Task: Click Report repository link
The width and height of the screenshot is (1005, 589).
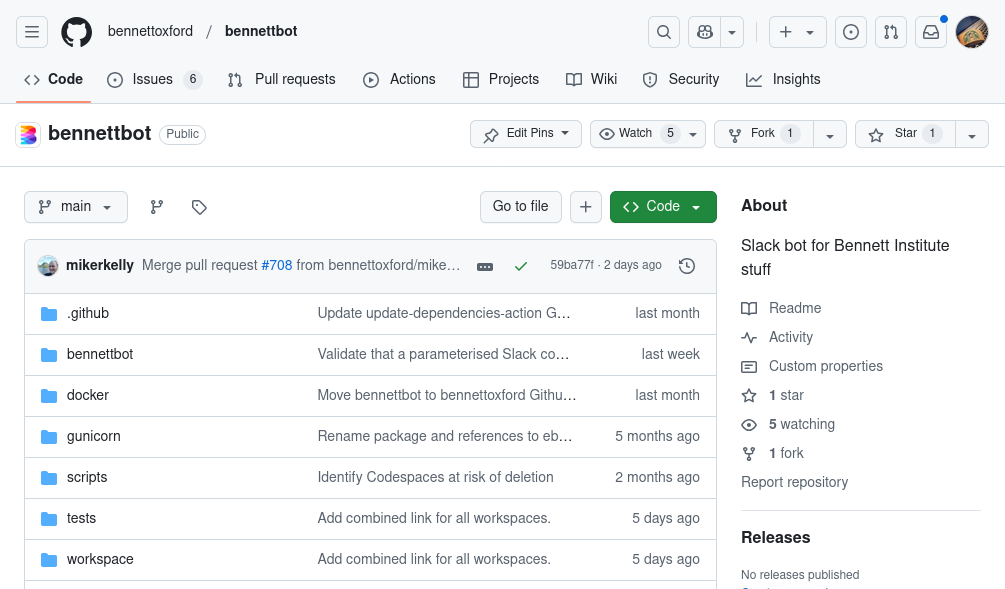Action: pyautogui.click(x=794, y=482)
